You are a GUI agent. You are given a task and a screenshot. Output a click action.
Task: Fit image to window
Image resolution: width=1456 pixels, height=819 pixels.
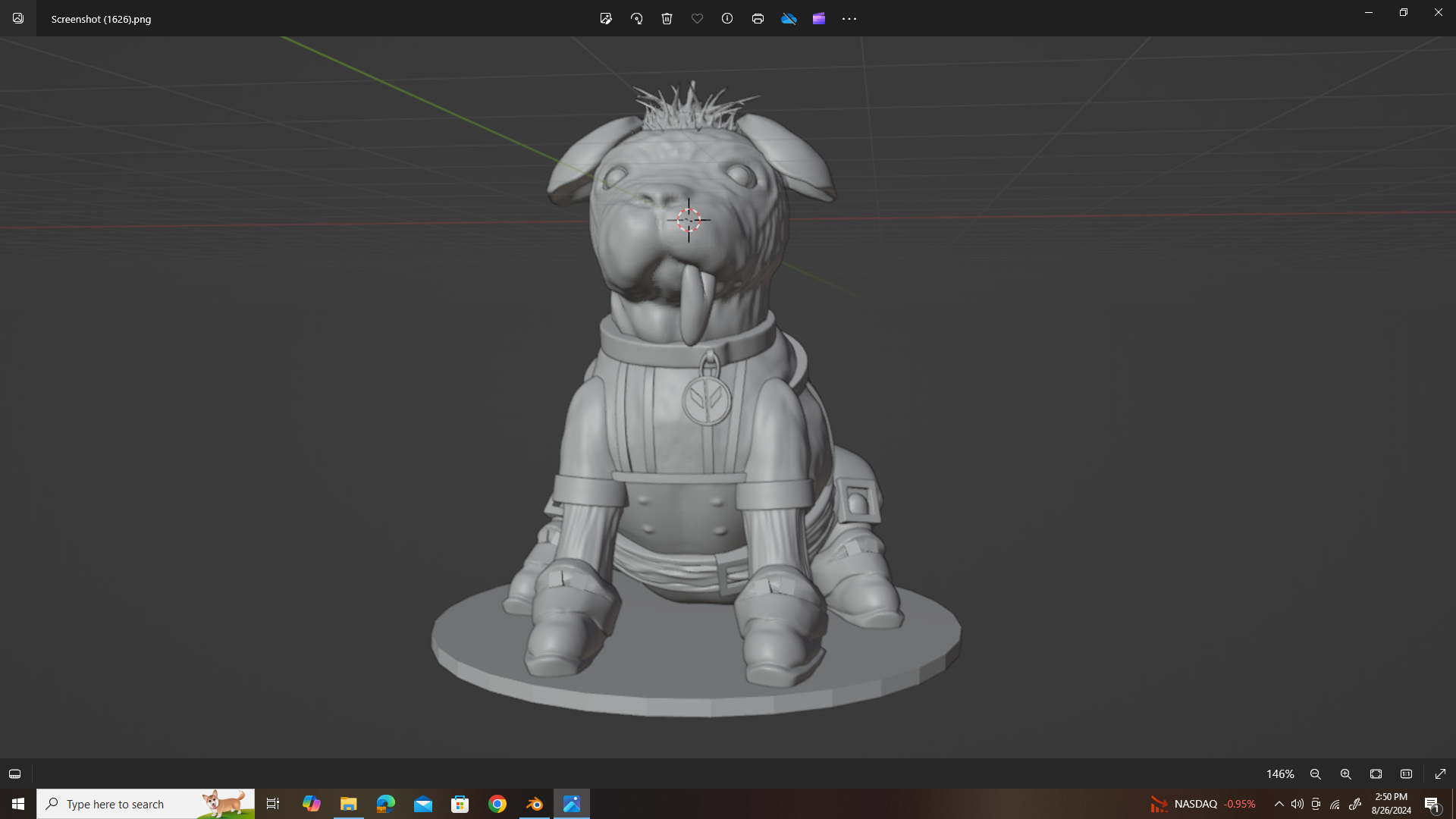(1376, 774)
